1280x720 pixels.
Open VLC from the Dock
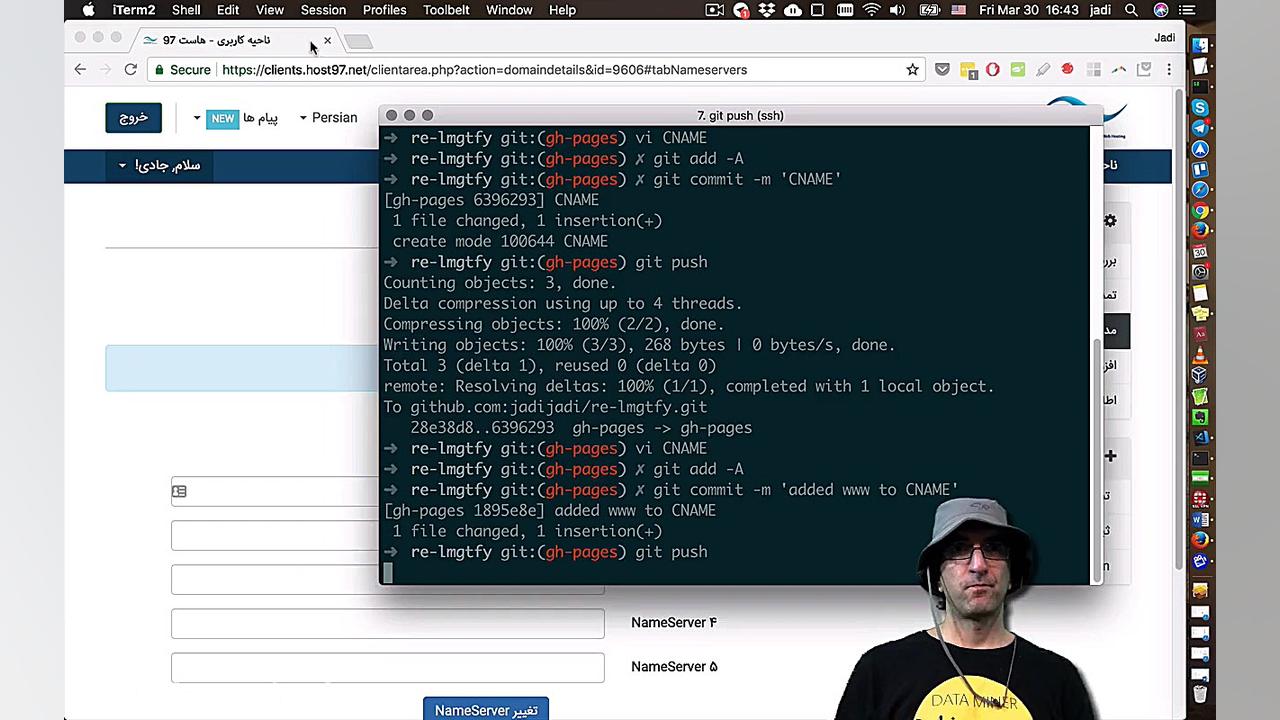[x=1200, y=355]
